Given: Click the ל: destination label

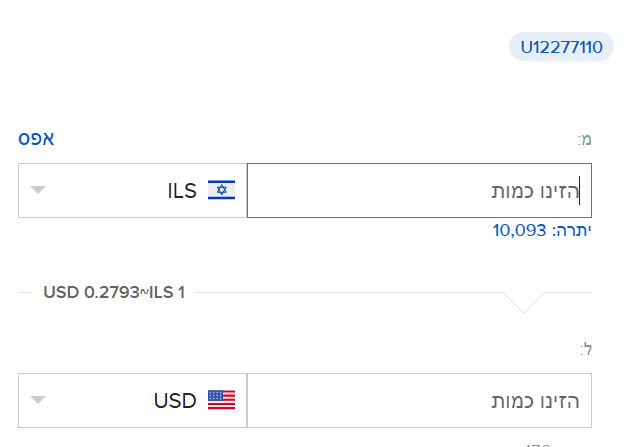Looking at the screenshot, I should pyautogui.click(x=586, y=349).
